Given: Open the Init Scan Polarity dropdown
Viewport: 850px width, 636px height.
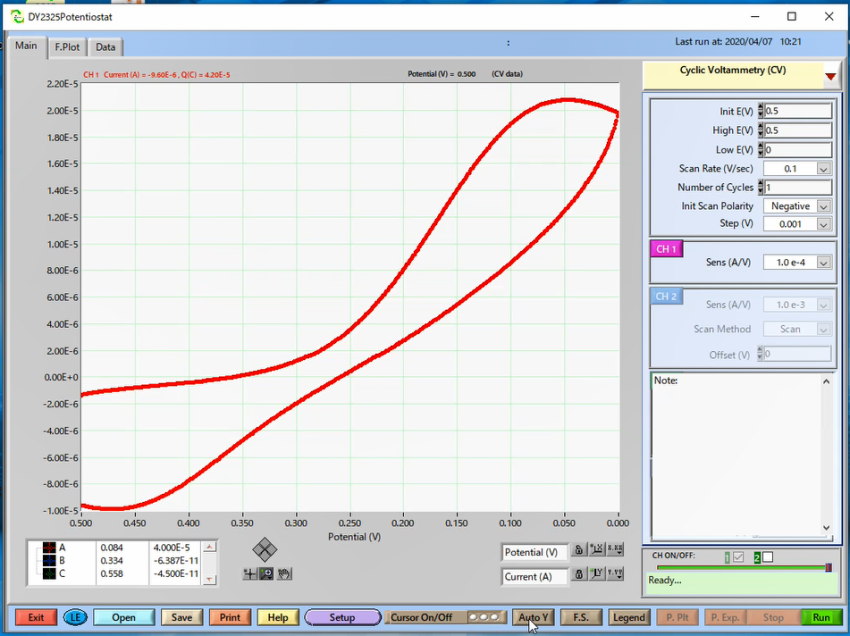Looking at the screenshot, I should click(823, 206).
